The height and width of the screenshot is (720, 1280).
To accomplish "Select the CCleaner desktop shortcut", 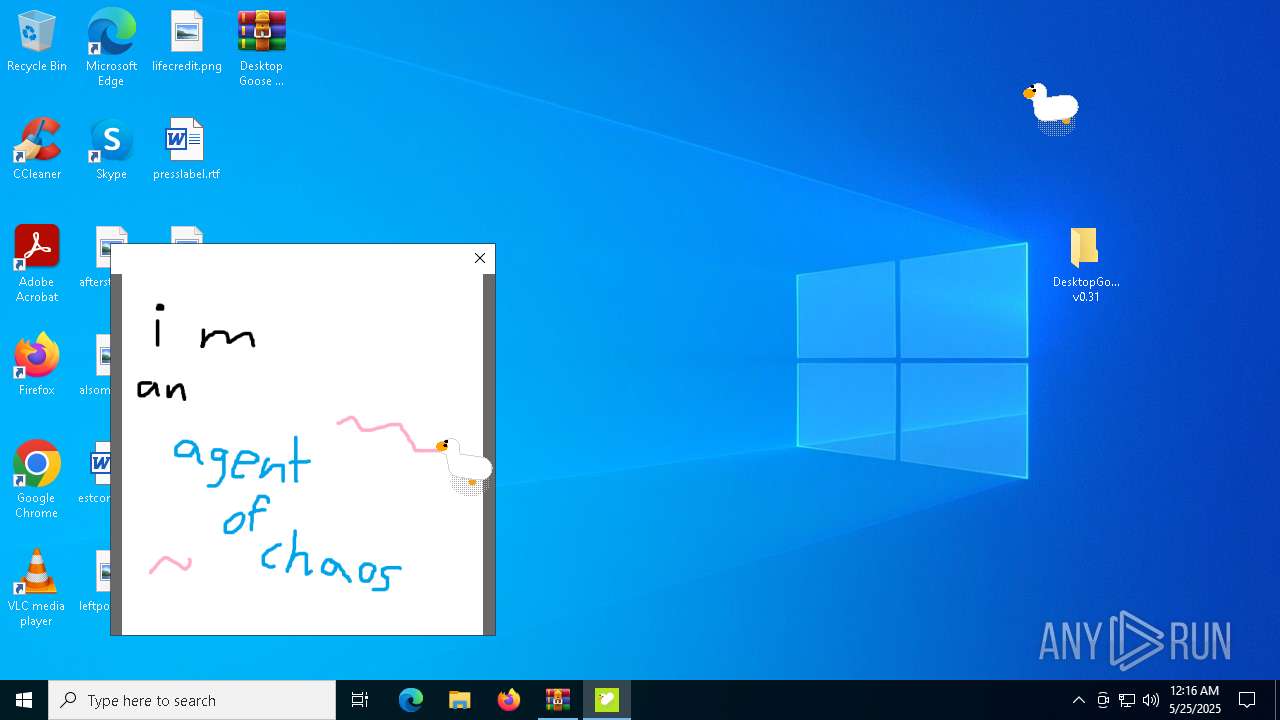I will [x=37, y=150].
